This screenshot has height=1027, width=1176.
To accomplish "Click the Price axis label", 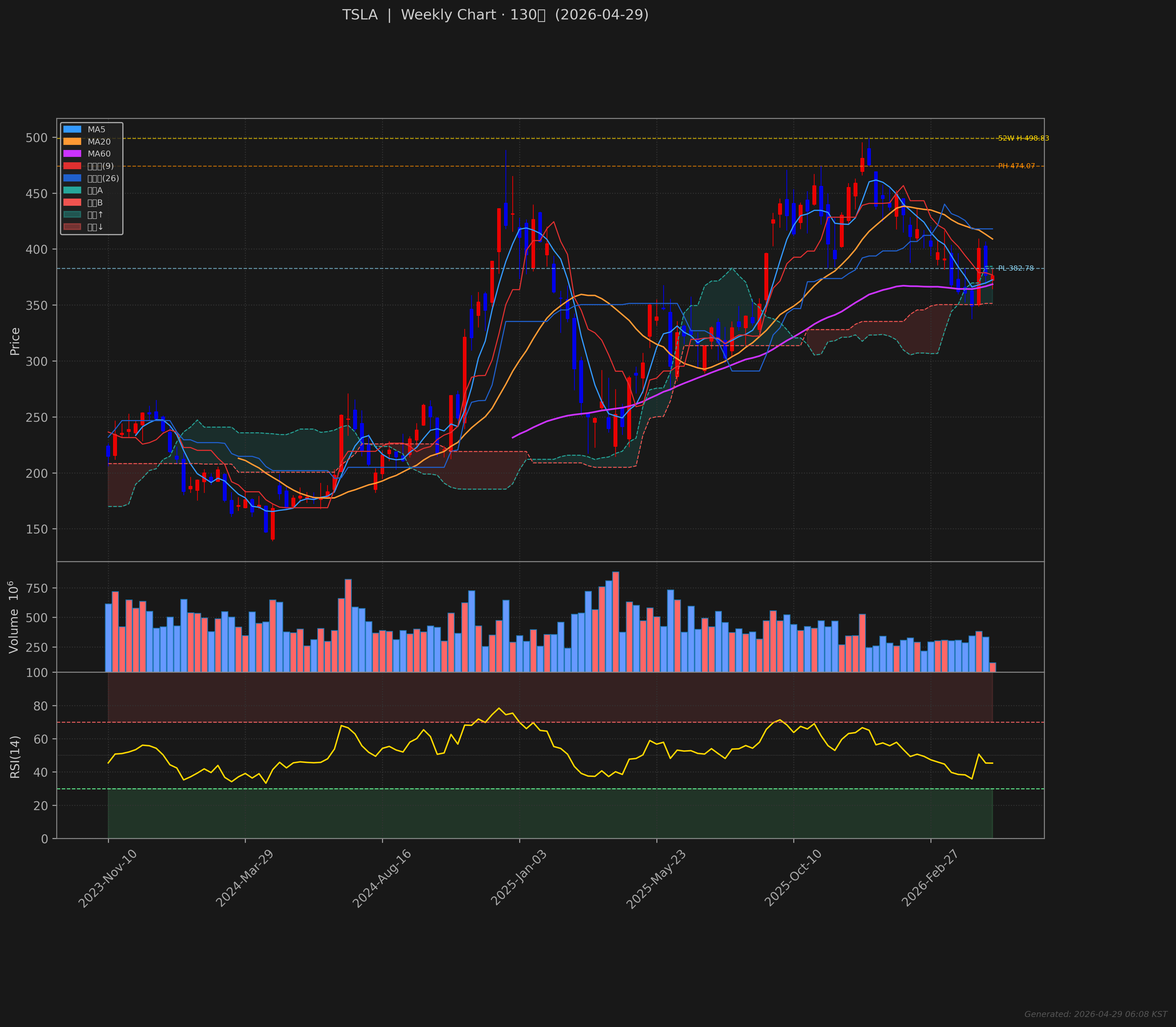I will tap(15, 341).
